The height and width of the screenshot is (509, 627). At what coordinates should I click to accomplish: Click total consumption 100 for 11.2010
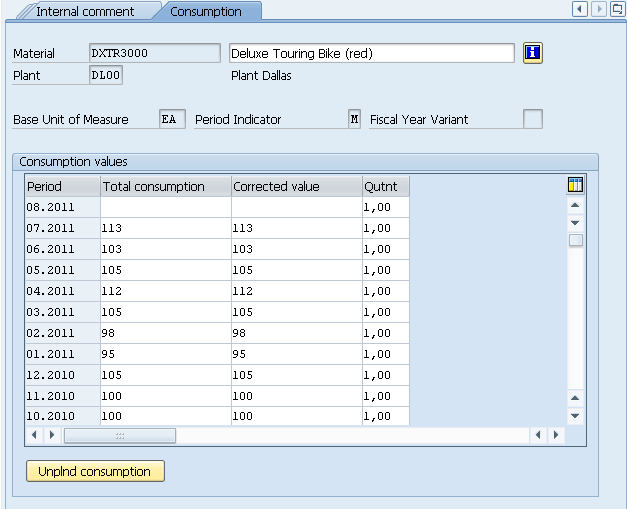(x=166, y=396)
